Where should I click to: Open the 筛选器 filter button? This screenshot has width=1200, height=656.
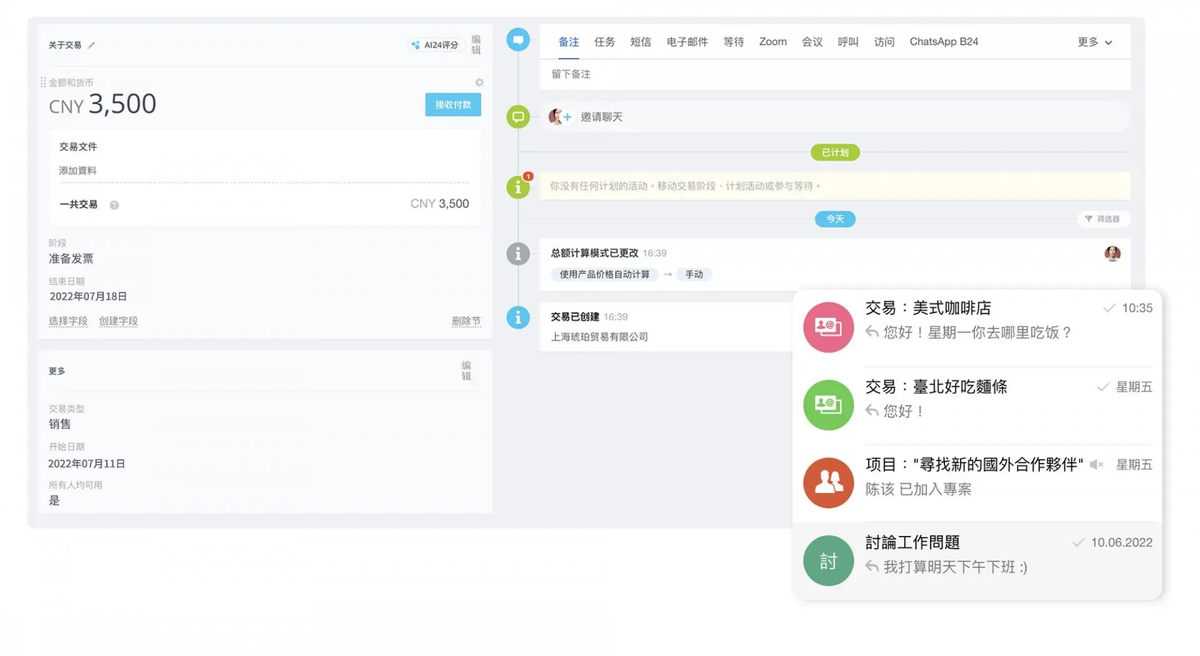1104,219
